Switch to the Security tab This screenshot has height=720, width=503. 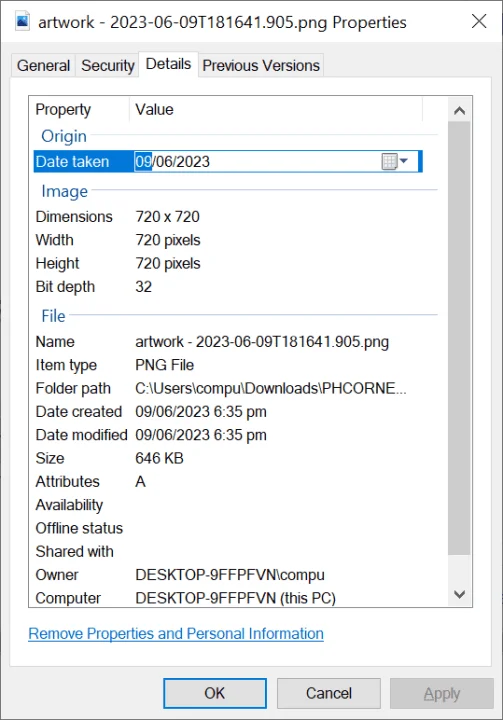(107, 65)
